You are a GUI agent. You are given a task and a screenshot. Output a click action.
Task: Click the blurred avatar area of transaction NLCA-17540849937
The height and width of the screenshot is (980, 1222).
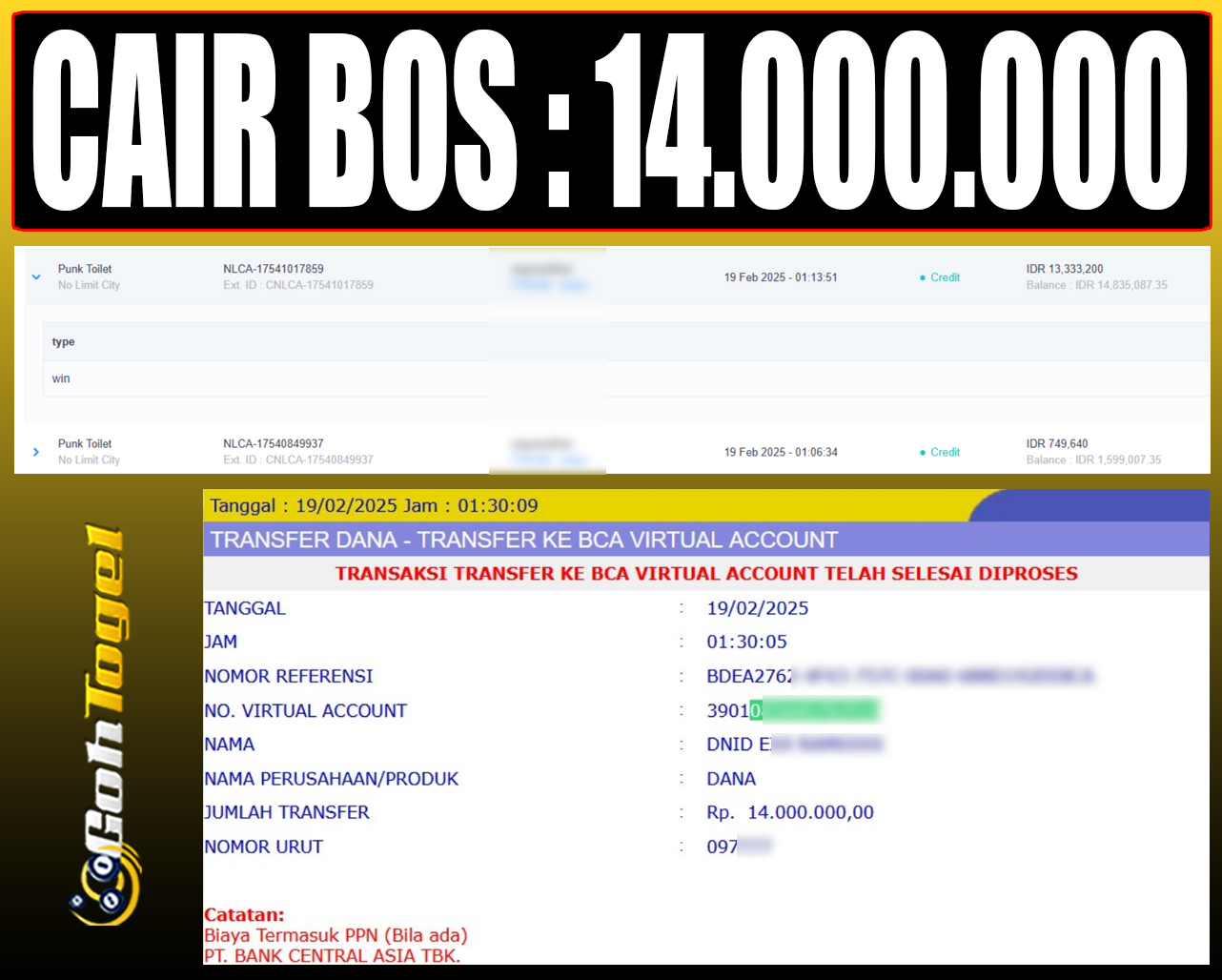point(547,451)
